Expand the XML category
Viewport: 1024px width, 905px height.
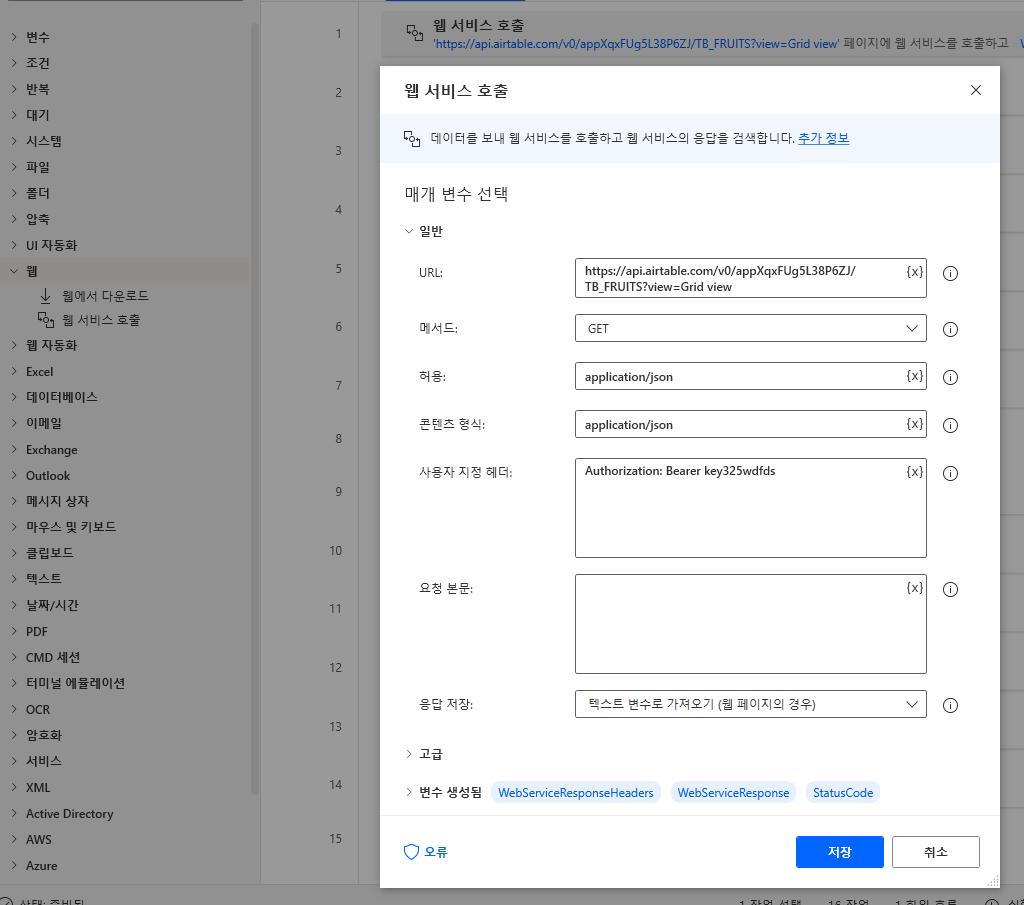[14, 787]
